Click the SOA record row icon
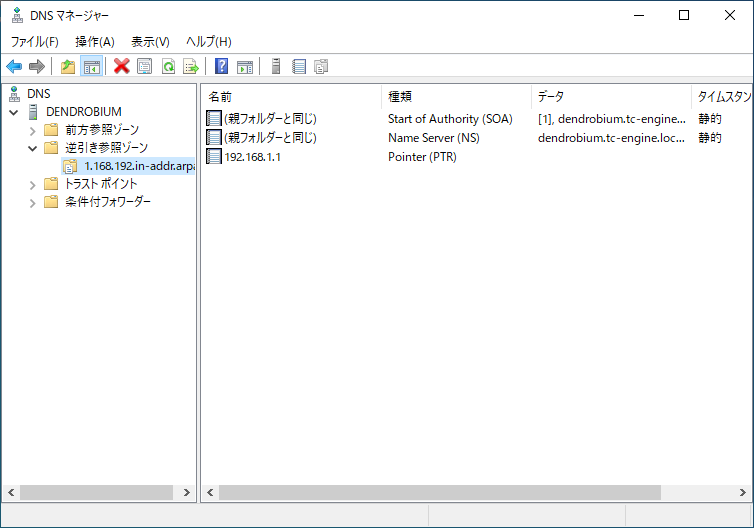754x528 pixels. 214,118
